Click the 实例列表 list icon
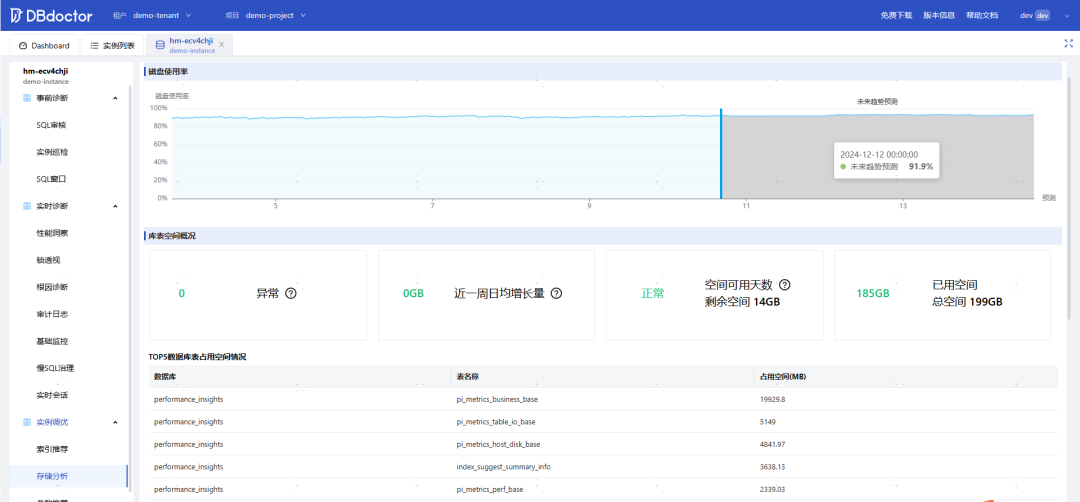The width and height of the screenshot is (1080, 502). click(x=94, y=45)
